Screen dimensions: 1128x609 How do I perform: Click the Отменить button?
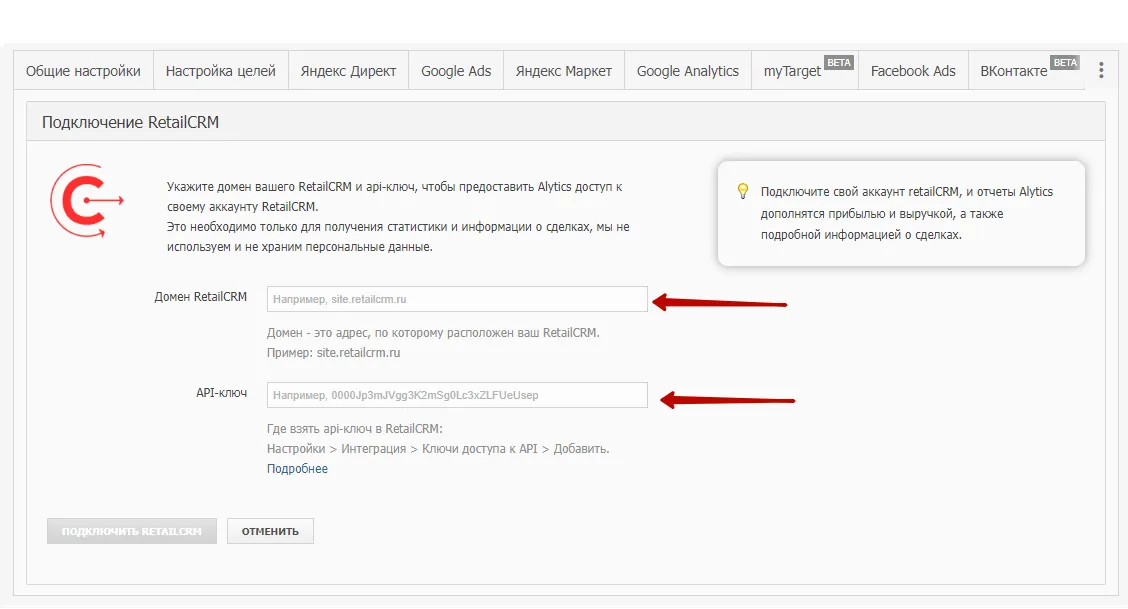click(x=270, y=531)
